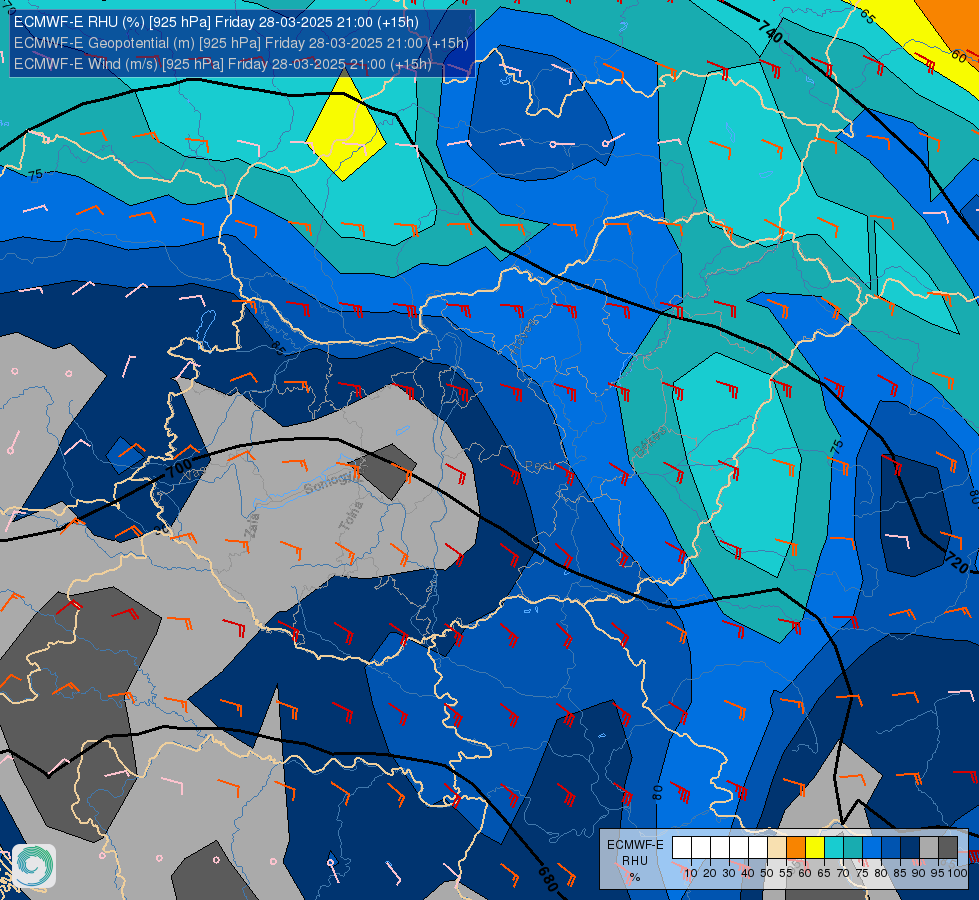The width and height of the screenshot is (979, 900).
Task: Click the swirl logo icon in the corner
Action: pos(34,866)
